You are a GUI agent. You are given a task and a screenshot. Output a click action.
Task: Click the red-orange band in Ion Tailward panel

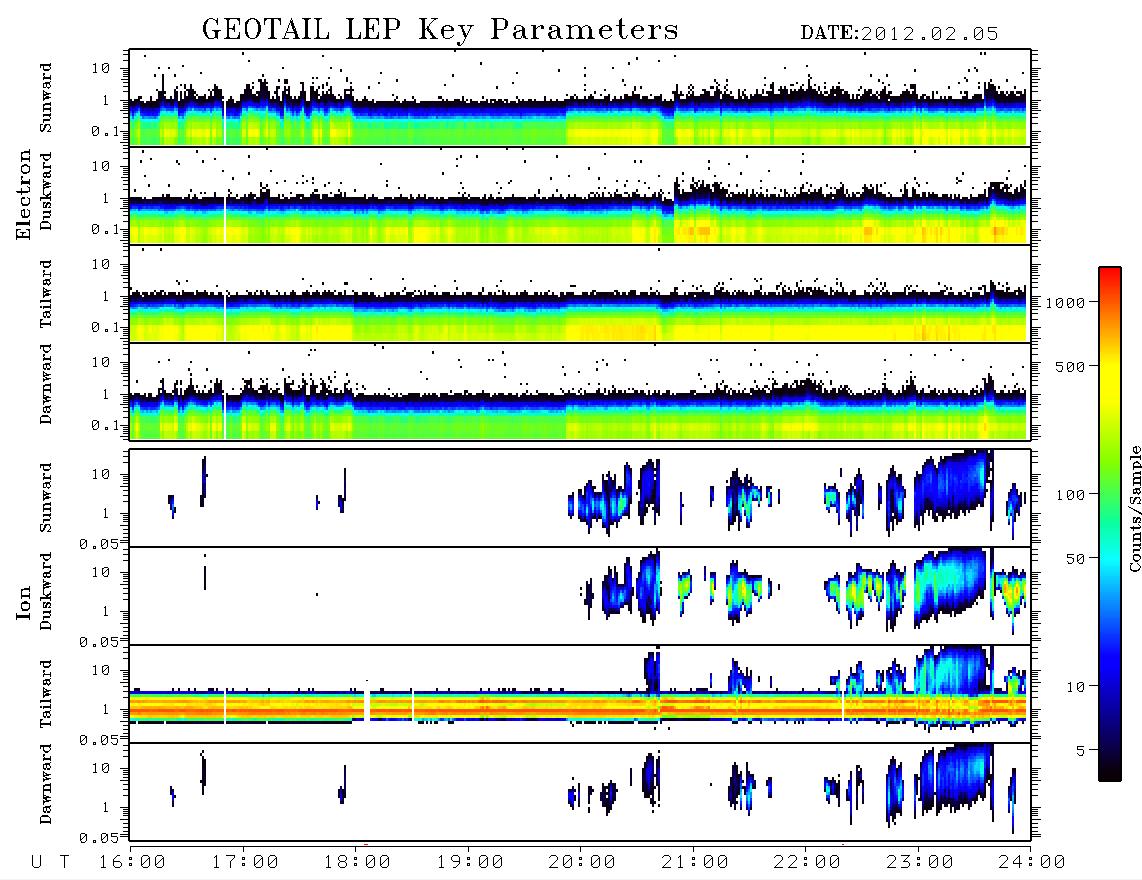pyautogui.click(x=580, y=706)
